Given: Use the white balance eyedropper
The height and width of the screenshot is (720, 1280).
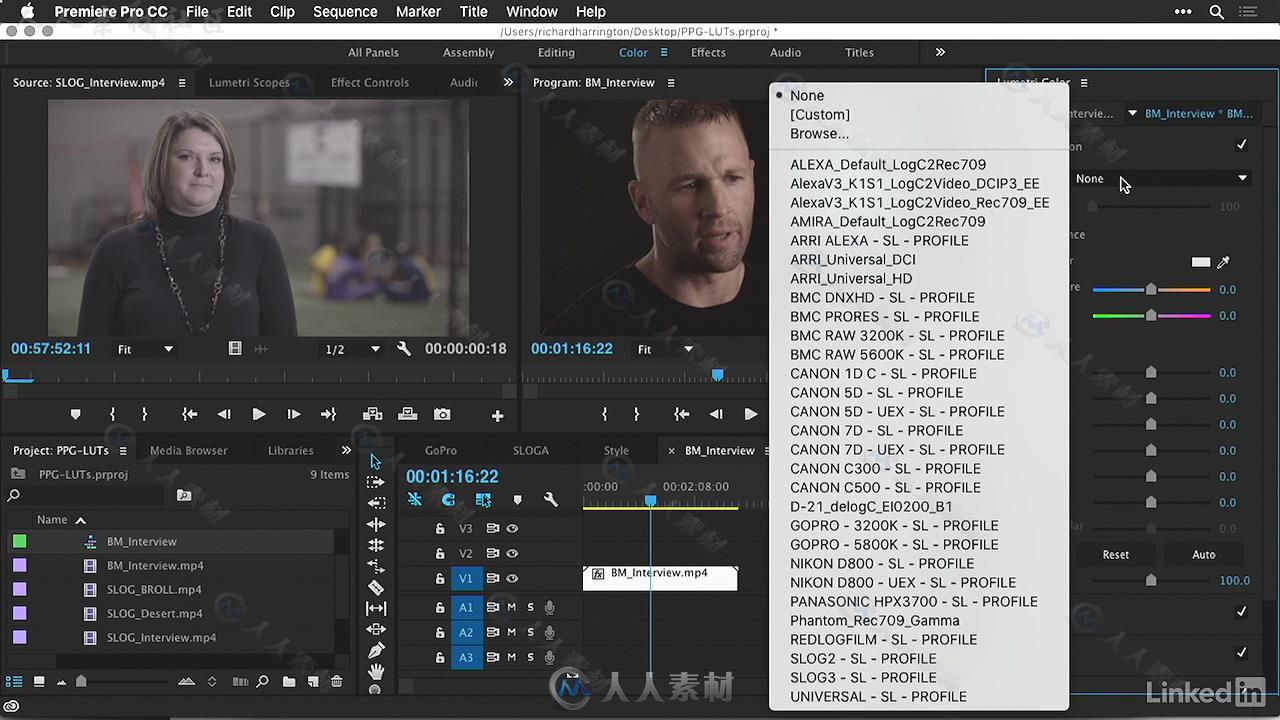Looking at the screenshot, I should tap(1223, 262).
